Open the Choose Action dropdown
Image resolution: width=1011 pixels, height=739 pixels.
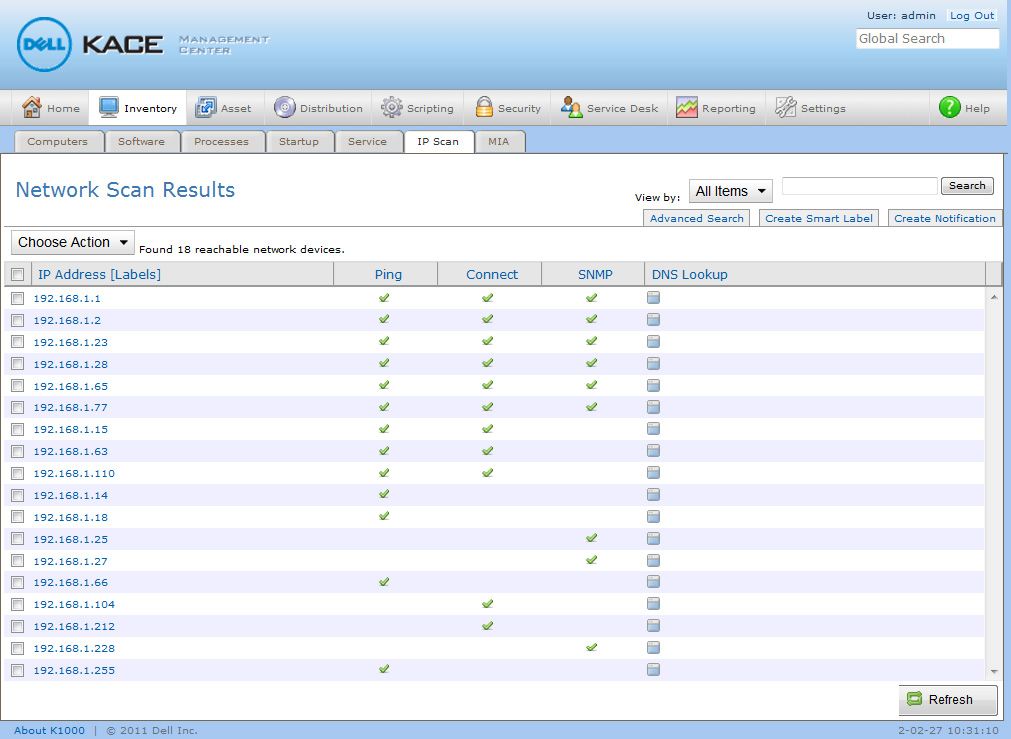click(x=71, y=242)
